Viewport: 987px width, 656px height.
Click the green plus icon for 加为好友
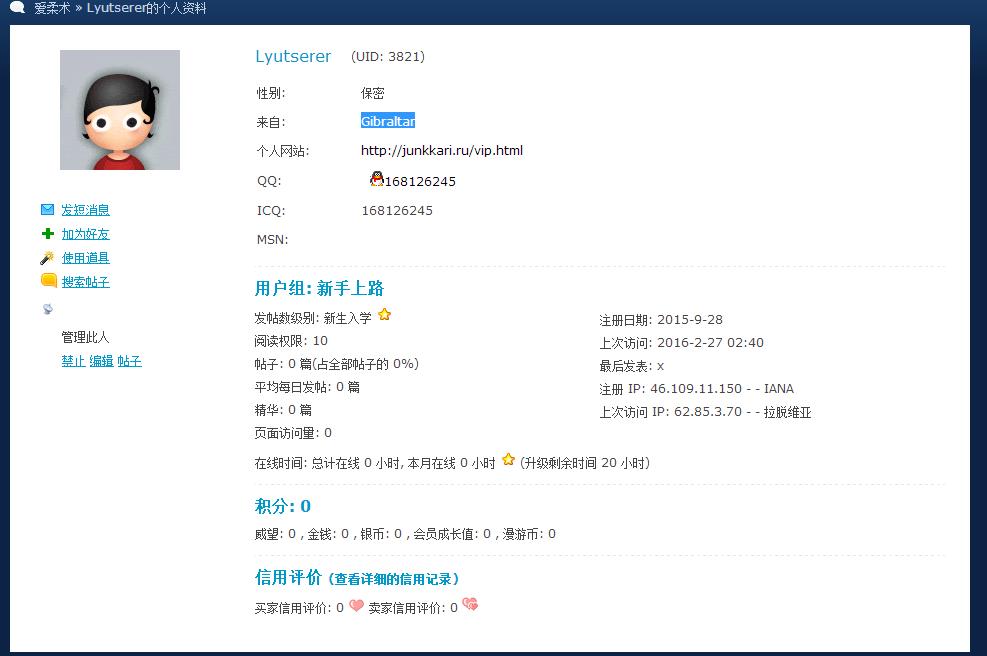coord(48,234)
